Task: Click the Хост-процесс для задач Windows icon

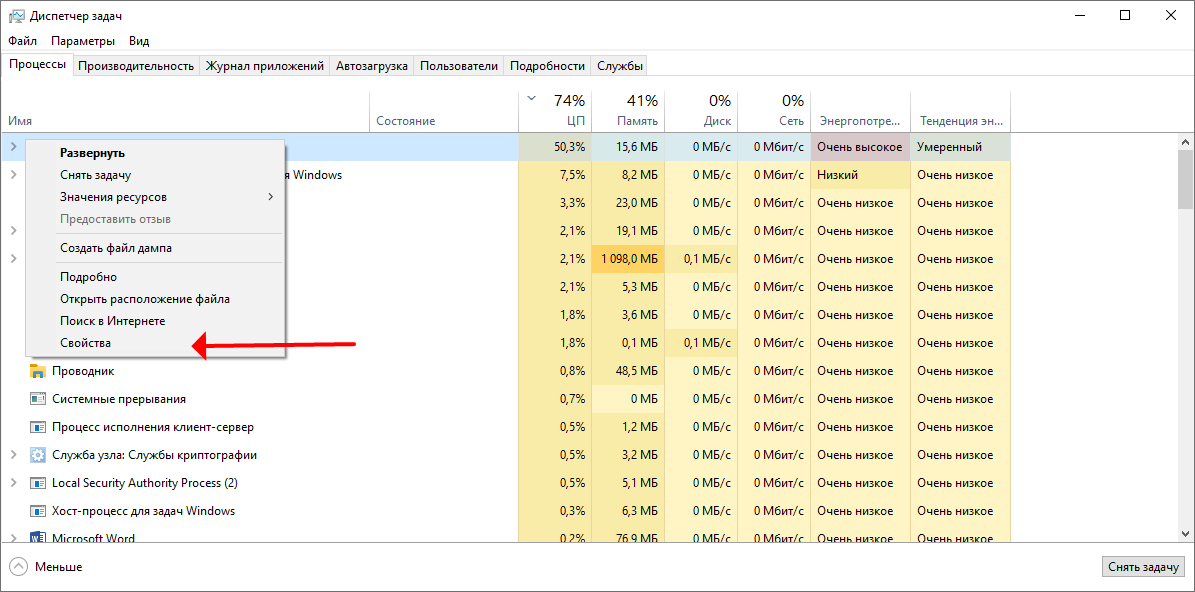Action: tap(37, 510)
